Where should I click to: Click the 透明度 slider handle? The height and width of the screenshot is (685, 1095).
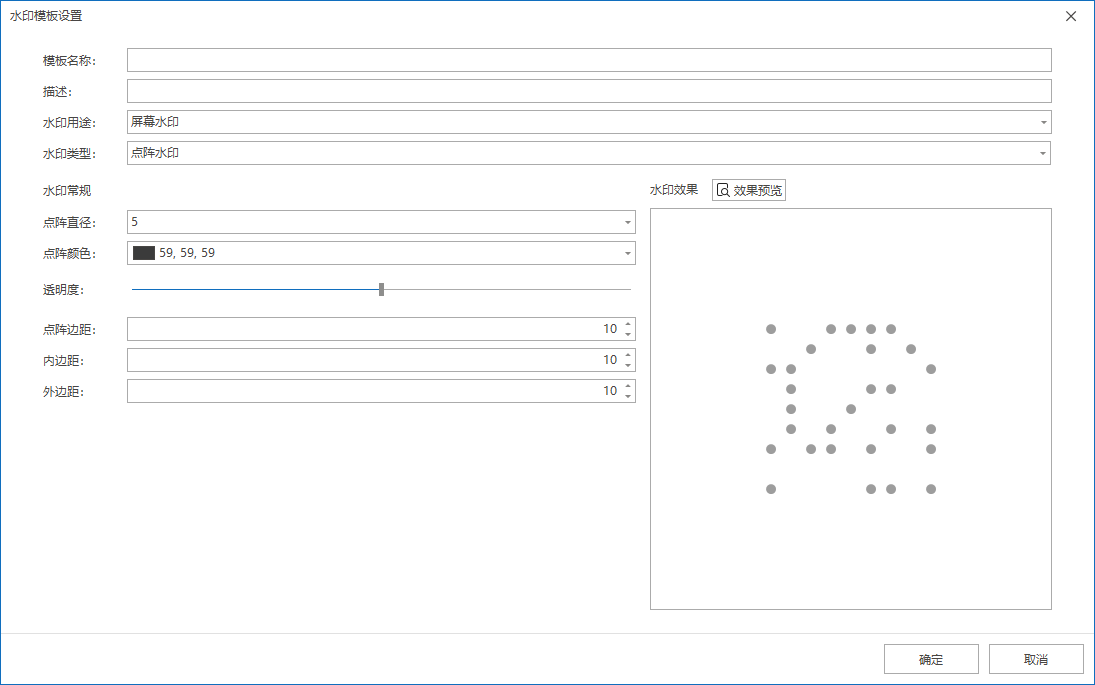[381, 289]
